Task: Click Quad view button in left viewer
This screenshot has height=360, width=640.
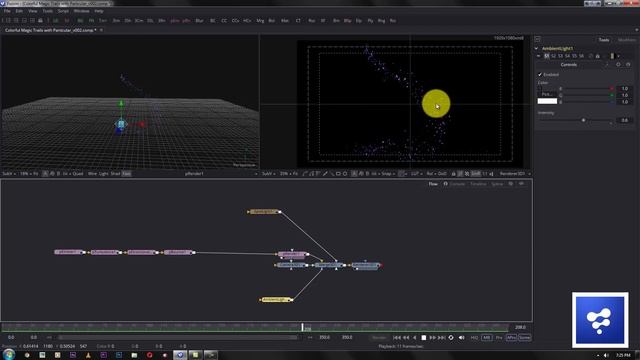Action: 78,173
